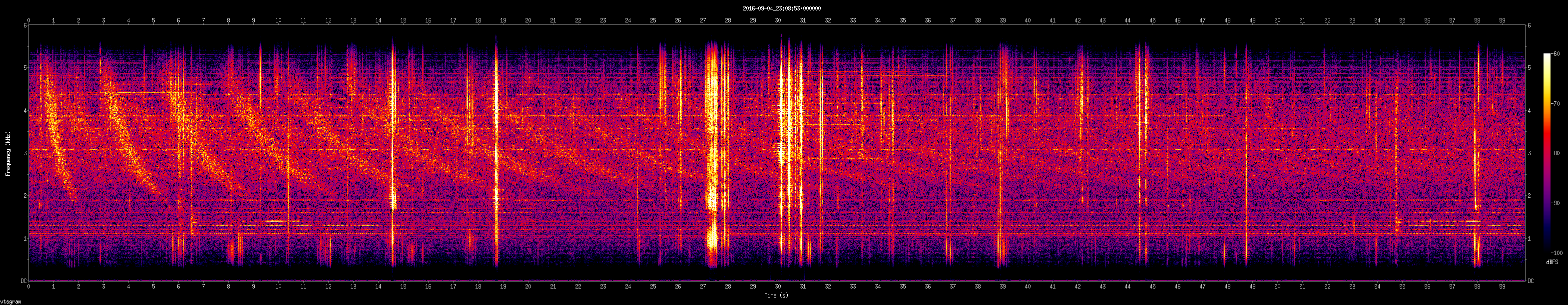Click the dBFS label under the color scale
The image size is (1568, 305).
[1552, 261]
